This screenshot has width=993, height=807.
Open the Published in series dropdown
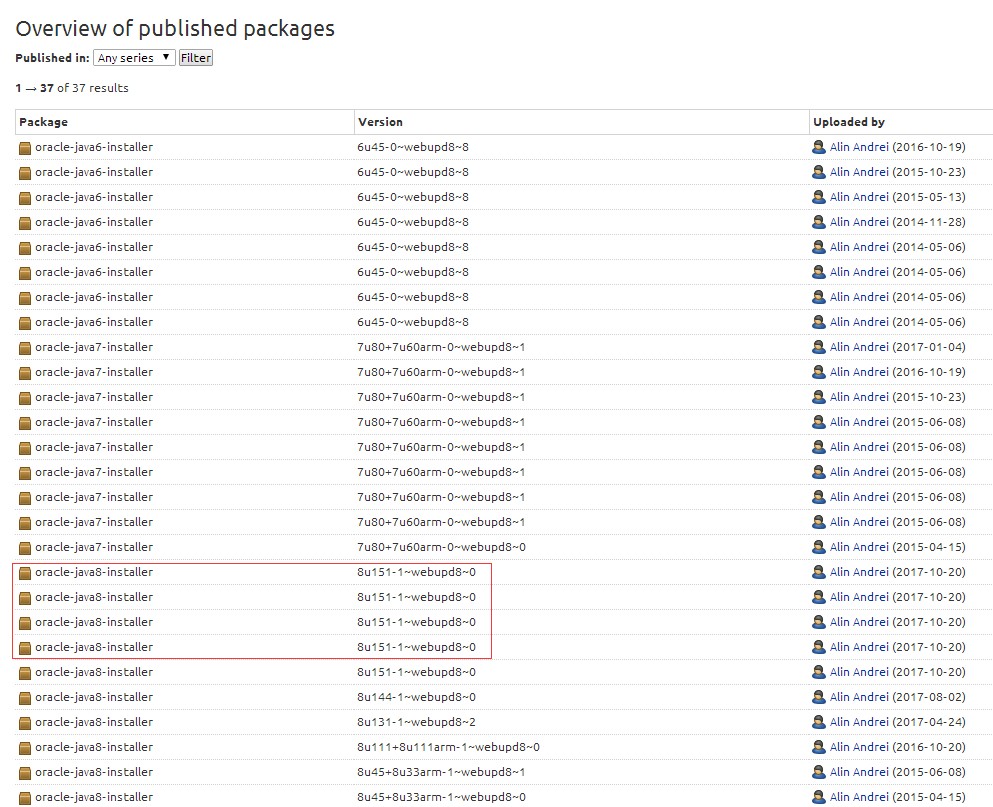pyautogui.click(x=134, y=58)
